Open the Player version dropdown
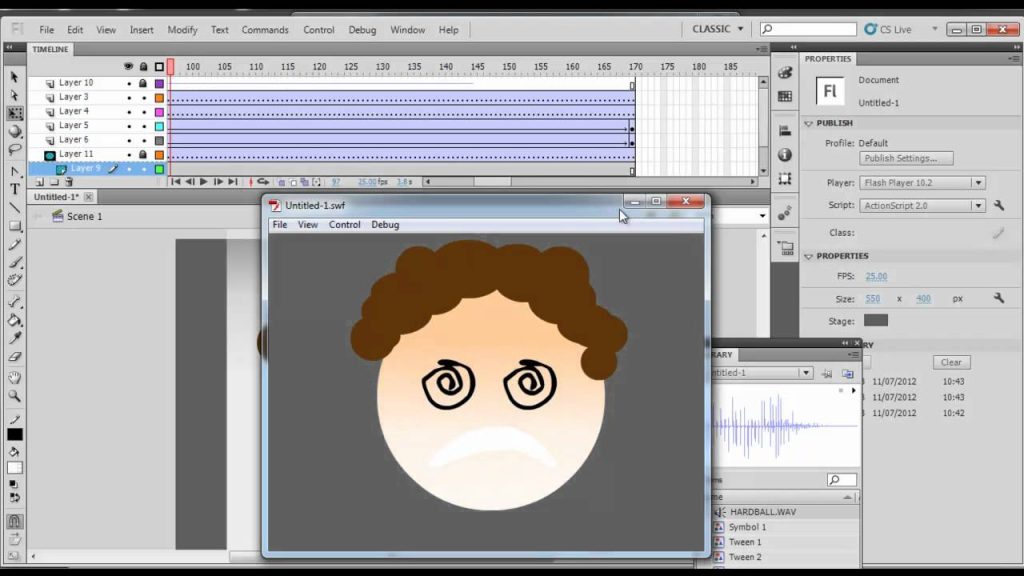The height and width of the screenshot is (576, 1024). click(x=922, y=183)
